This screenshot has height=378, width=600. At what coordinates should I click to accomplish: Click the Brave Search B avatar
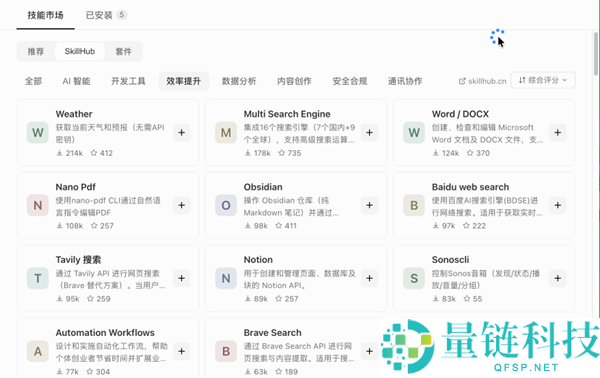tap(226, 351)
